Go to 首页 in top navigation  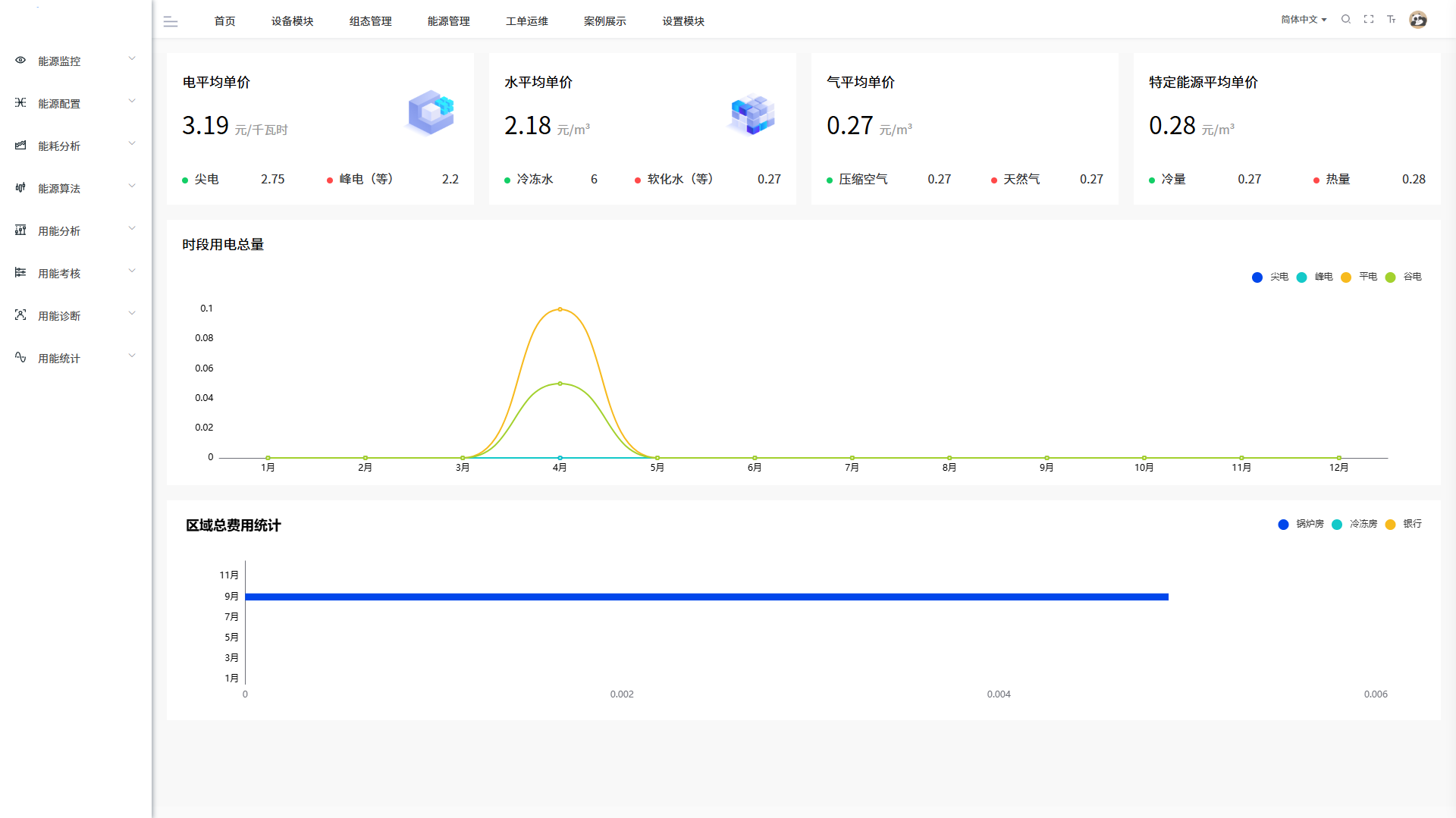click(x=224, y=21)
